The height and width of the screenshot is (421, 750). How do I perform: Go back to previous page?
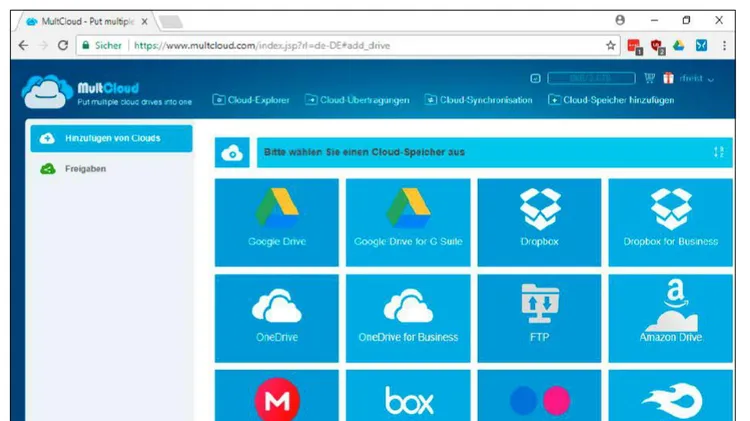(x=23, y=45)
